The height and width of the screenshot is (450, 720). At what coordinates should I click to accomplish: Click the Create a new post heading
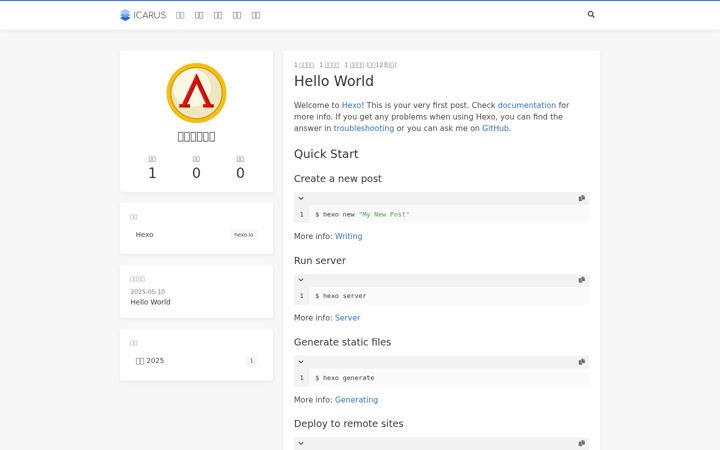[x=338, y=179]
